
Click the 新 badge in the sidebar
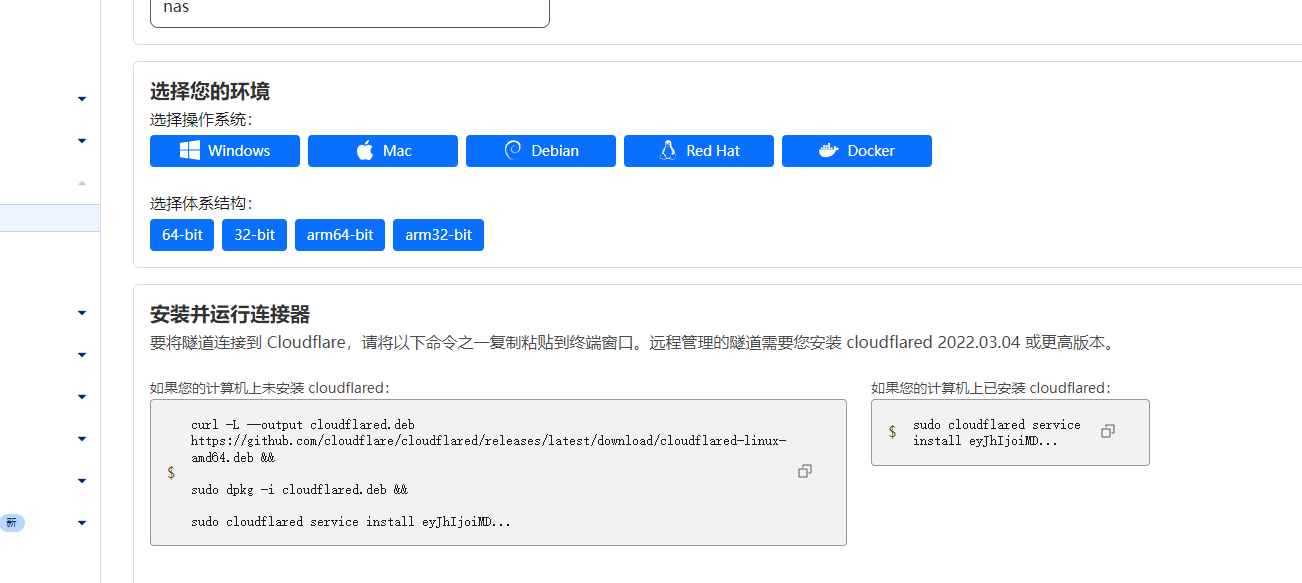pos(11,523)
